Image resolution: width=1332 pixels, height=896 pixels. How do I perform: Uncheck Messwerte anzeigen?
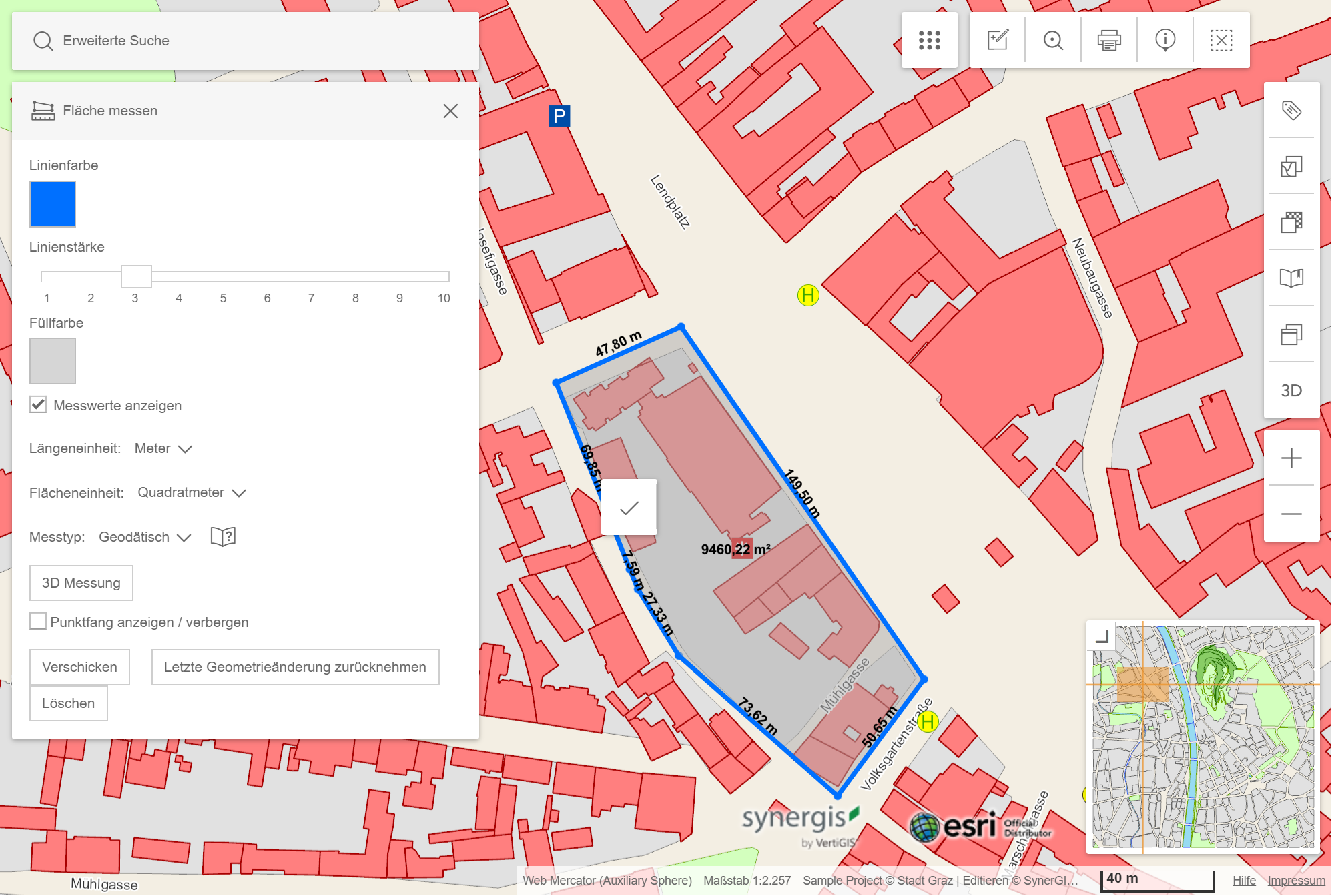coord(37,404)
